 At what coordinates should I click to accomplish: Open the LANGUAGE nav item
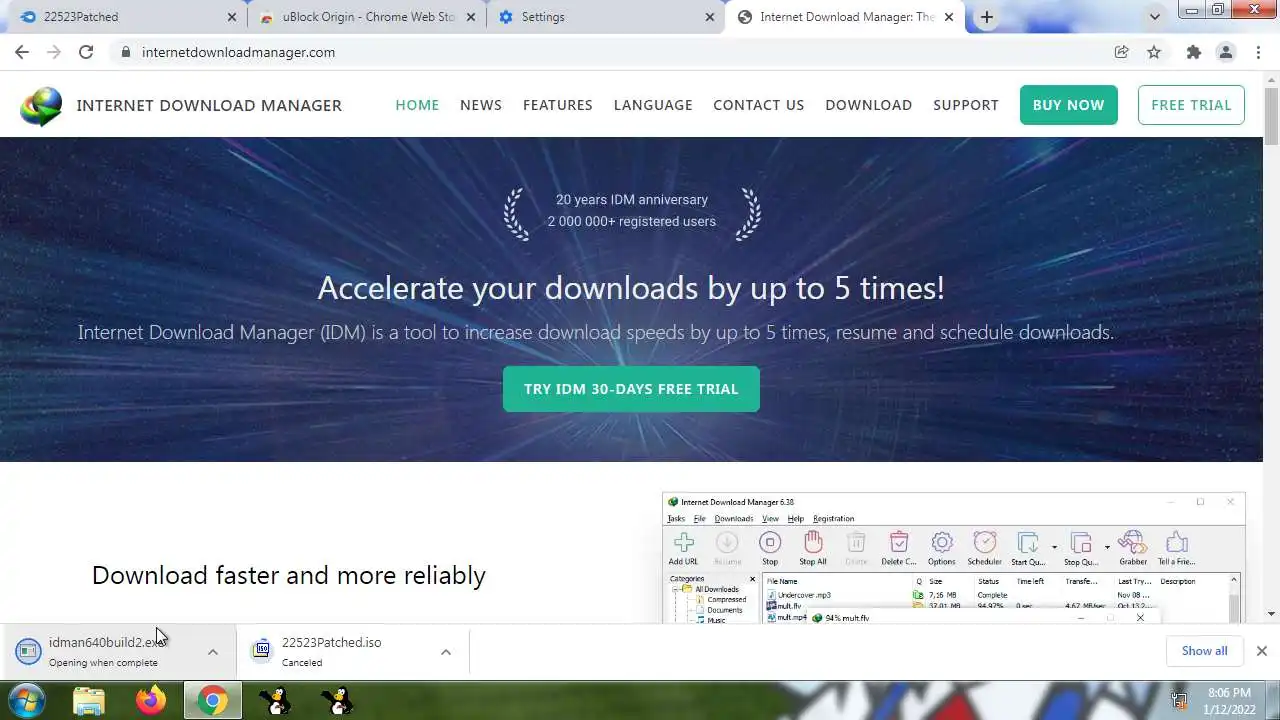653,105
